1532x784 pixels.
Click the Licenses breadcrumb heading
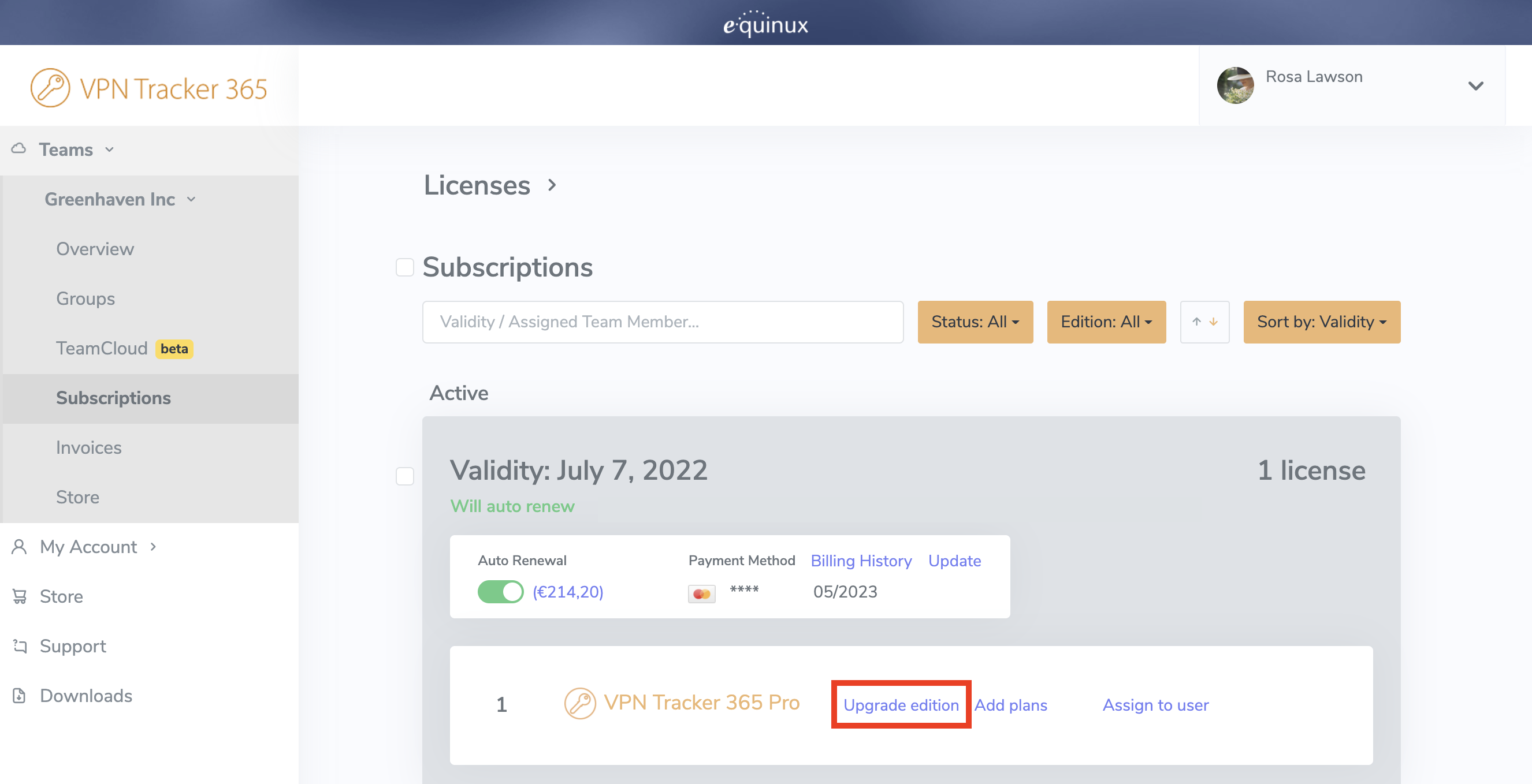[477, 185]
